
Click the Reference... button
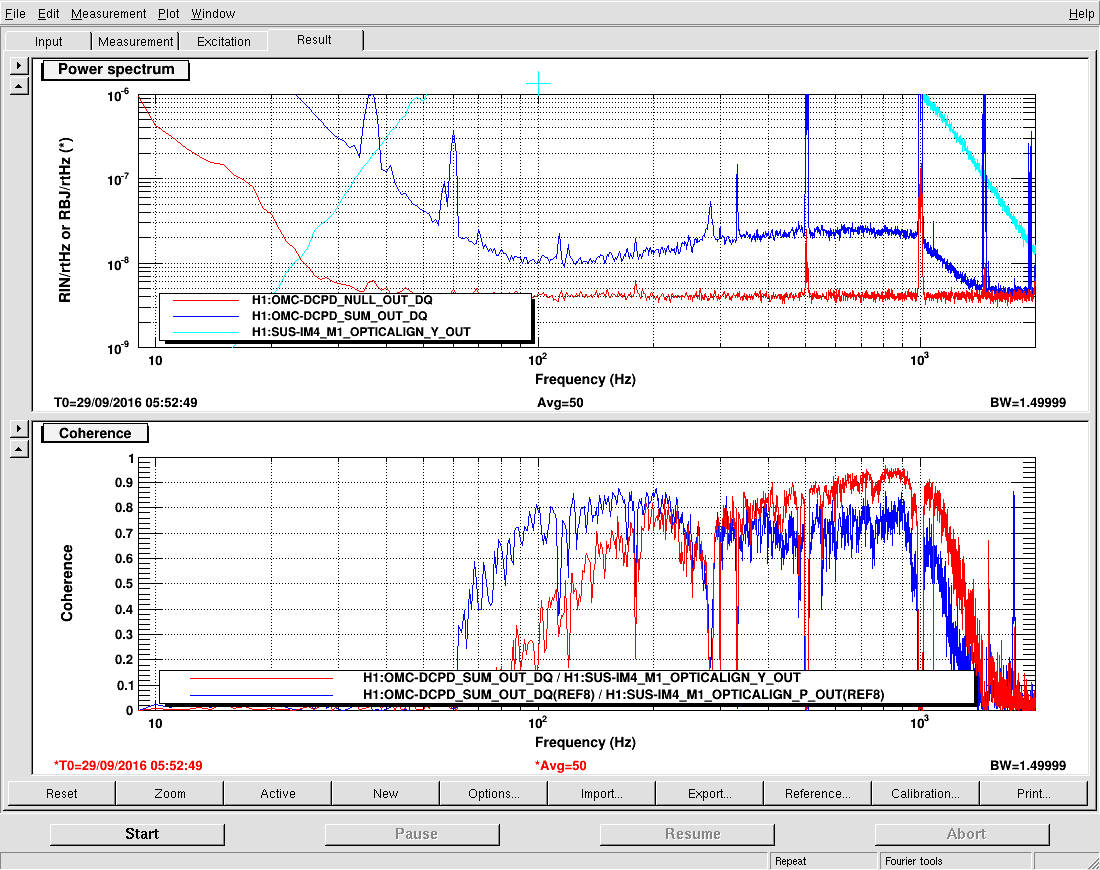pyautogui.click(x=818, y=793)
